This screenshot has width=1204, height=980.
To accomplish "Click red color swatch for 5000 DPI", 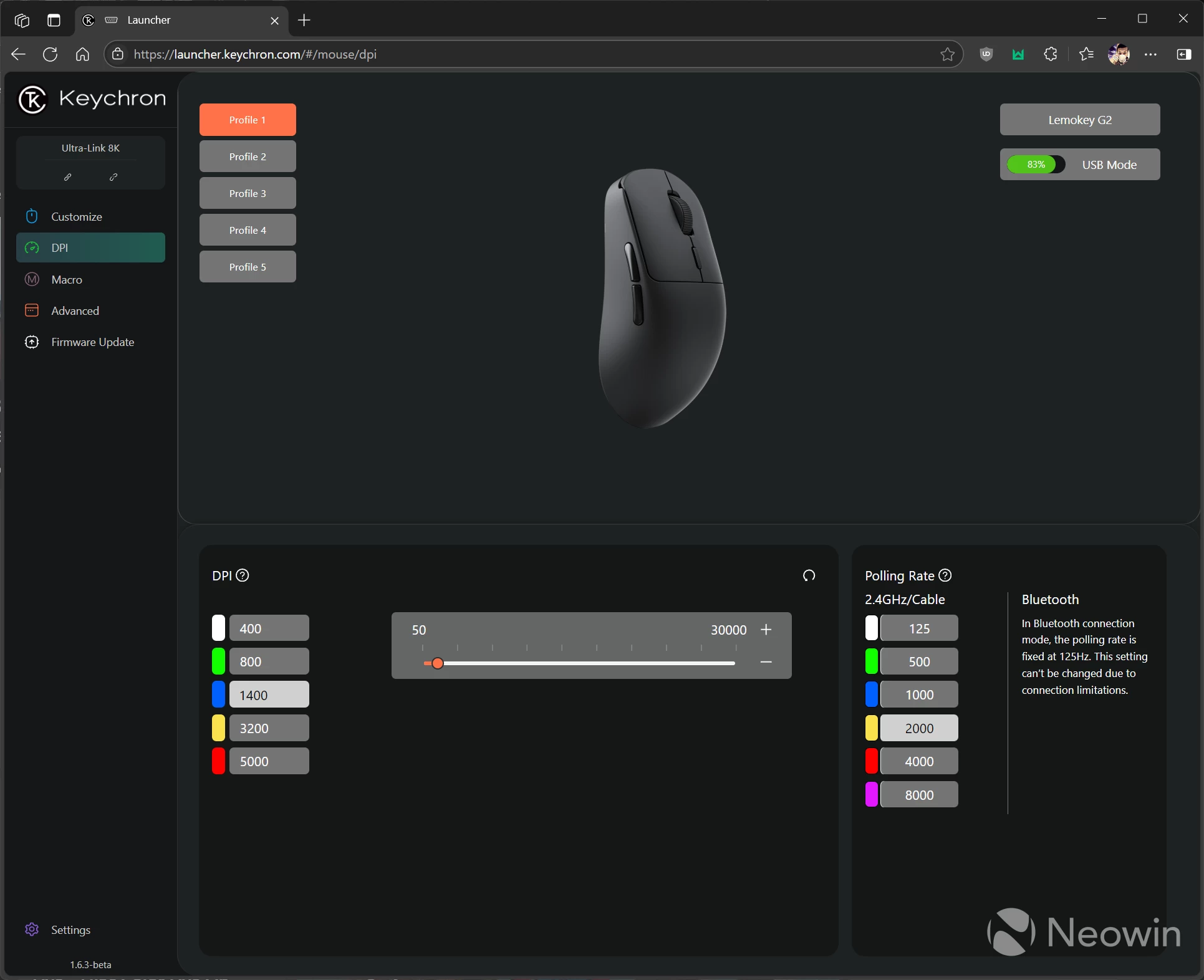I will [218, 761].
